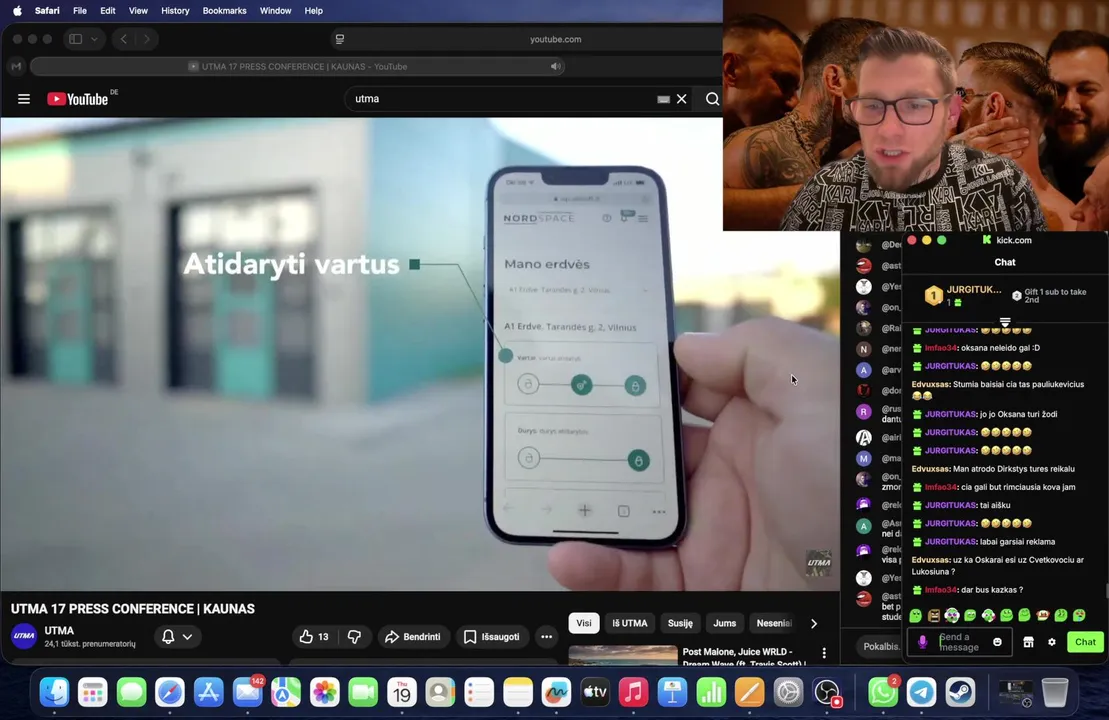Image resolution: width=1109 pixels, height=720 pixels.
Task: Open Steam from the Dock
Action: [x=960, y=692]
